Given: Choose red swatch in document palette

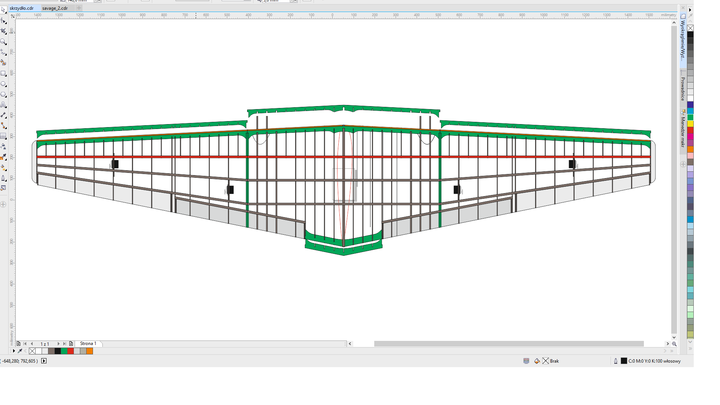Looking at the screenshot, I should 70,351.
